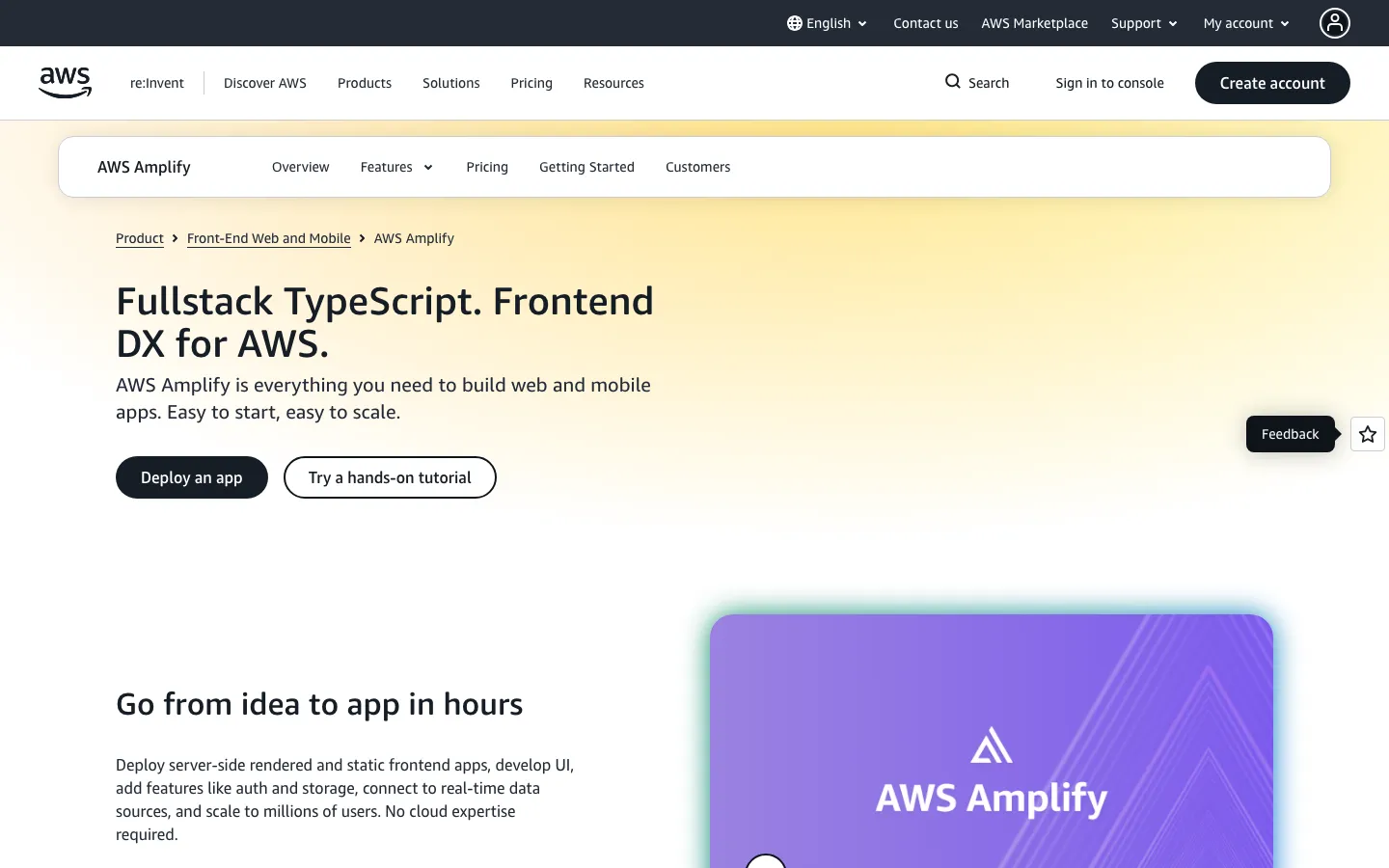
Task: Click the star feedback icon
Action: (1368, 434)
